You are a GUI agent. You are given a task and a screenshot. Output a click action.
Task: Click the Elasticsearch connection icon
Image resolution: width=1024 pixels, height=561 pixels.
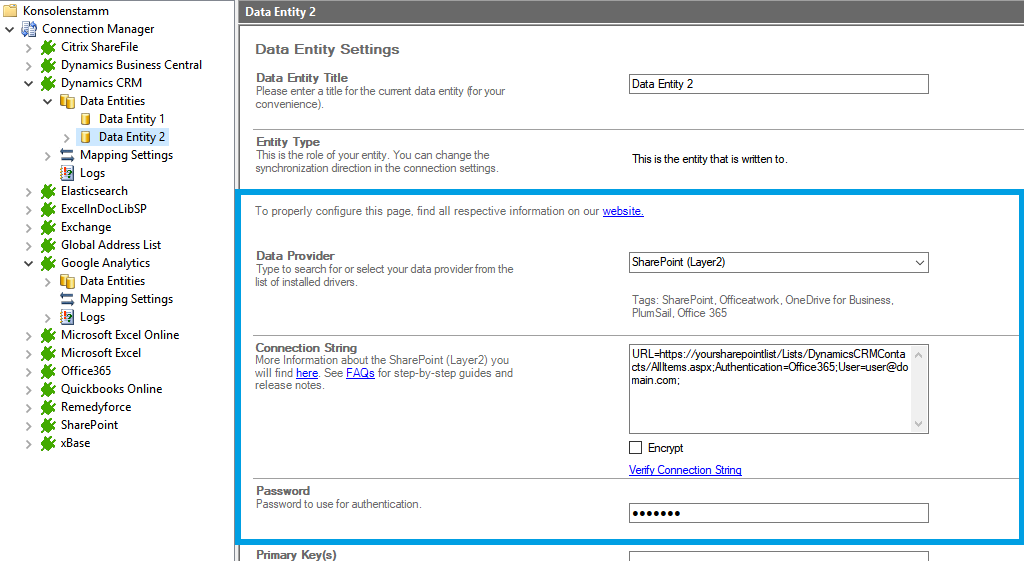48,191
